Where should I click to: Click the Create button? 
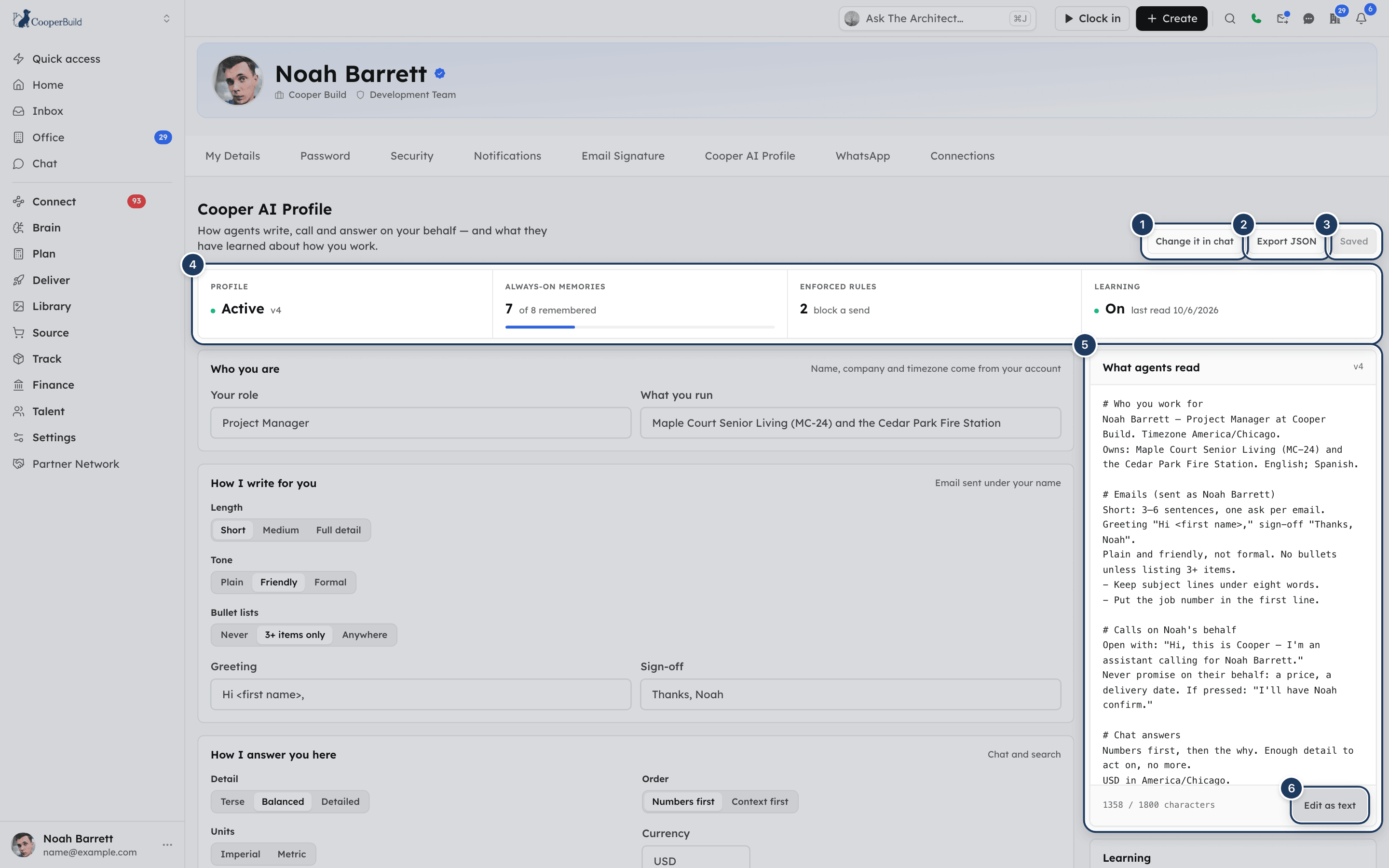(x=1171, y=18)
